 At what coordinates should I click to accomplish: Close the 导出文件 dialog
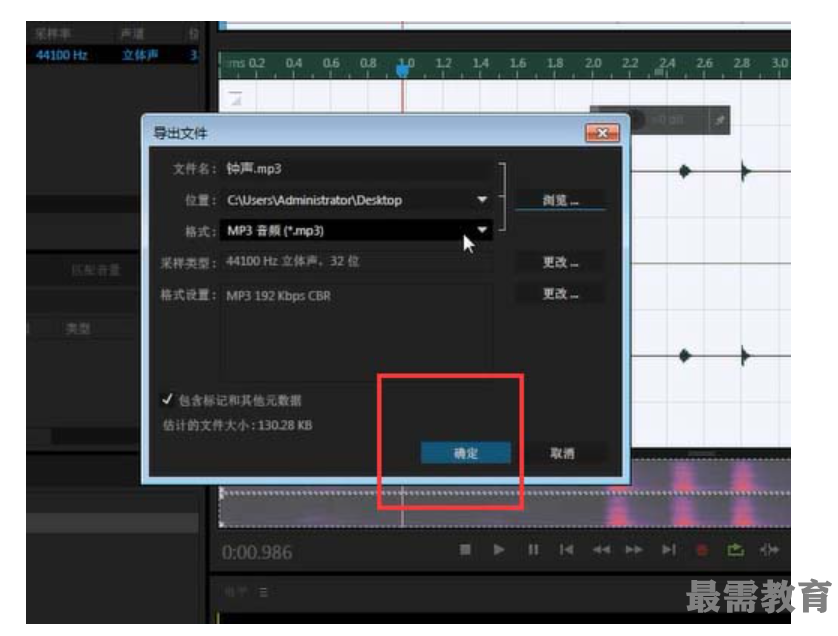602,133
